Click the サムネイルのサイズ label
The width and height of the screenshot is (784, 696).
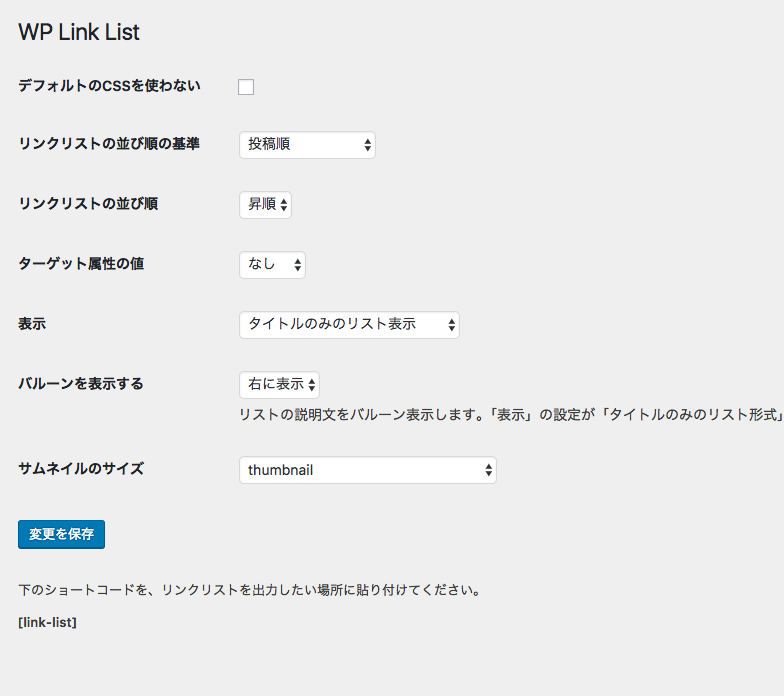coord(81,468)
